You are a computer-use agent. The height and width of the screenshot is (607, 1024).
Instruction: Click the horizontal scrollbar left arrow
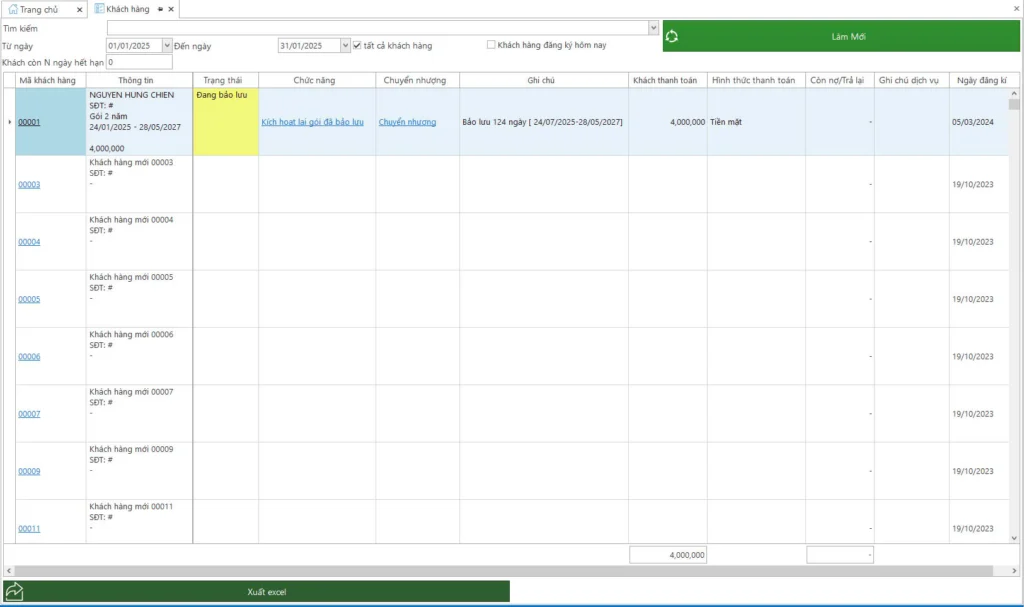coord(8,571)
